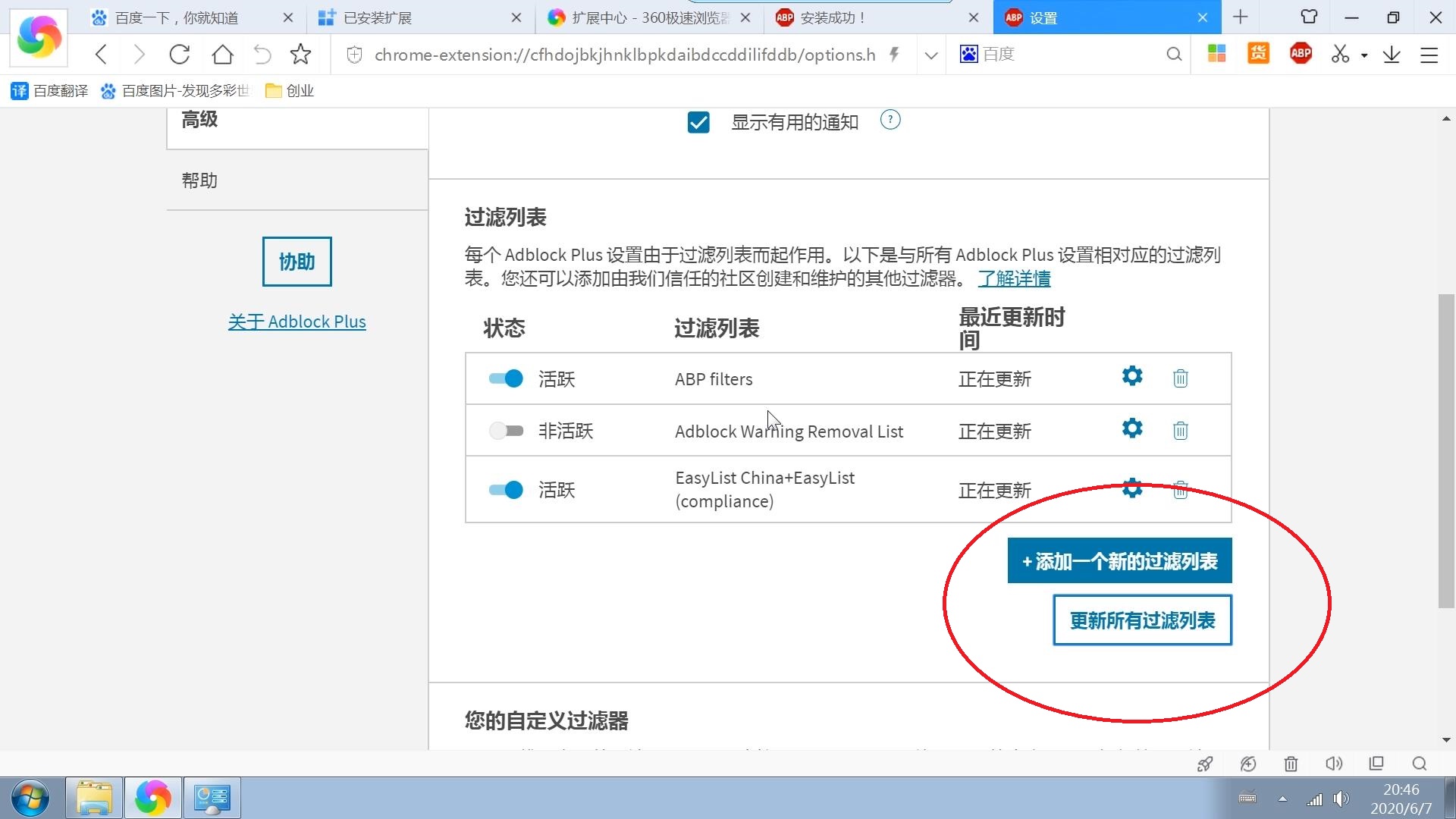
Task: Expand the screenshot tool dropdown arrow
Action: click(x=1363, y=55)
